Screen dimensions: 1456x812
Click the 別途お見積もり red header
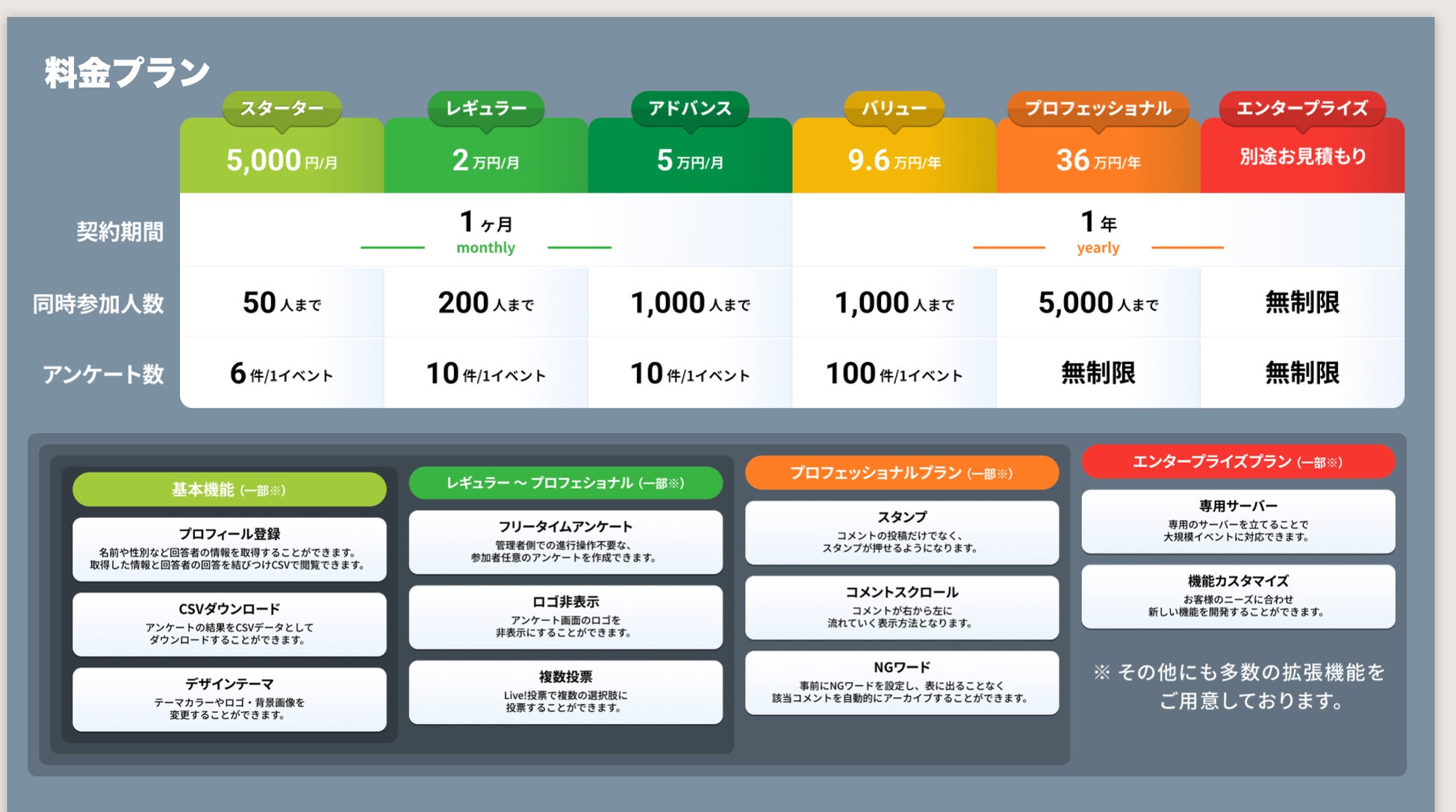[x=1302, y=157]
